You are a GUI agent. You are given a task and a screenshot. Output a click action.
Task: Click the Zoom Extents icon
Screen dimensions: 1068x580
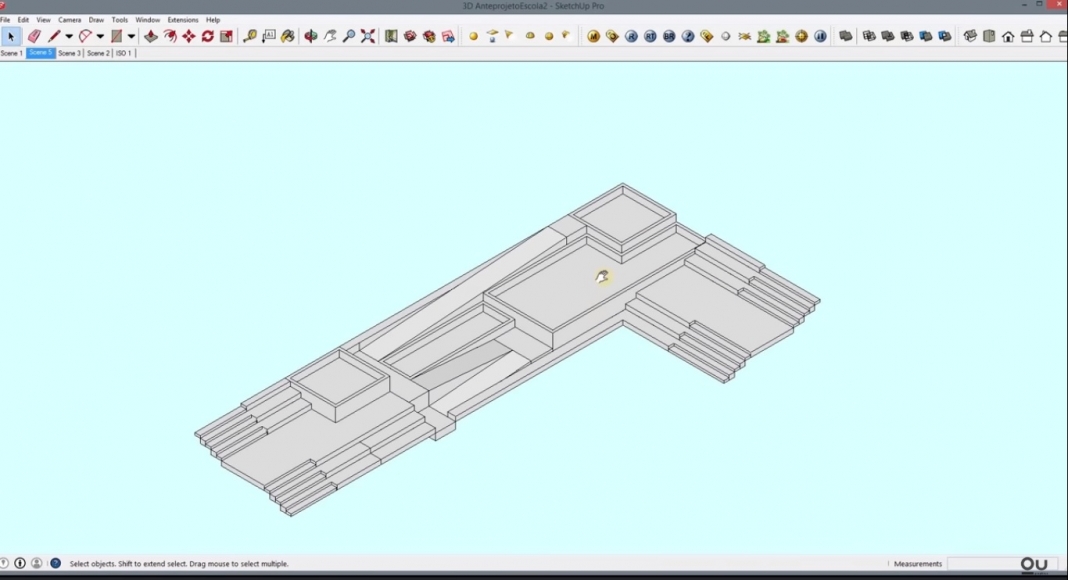click(367, 36)
